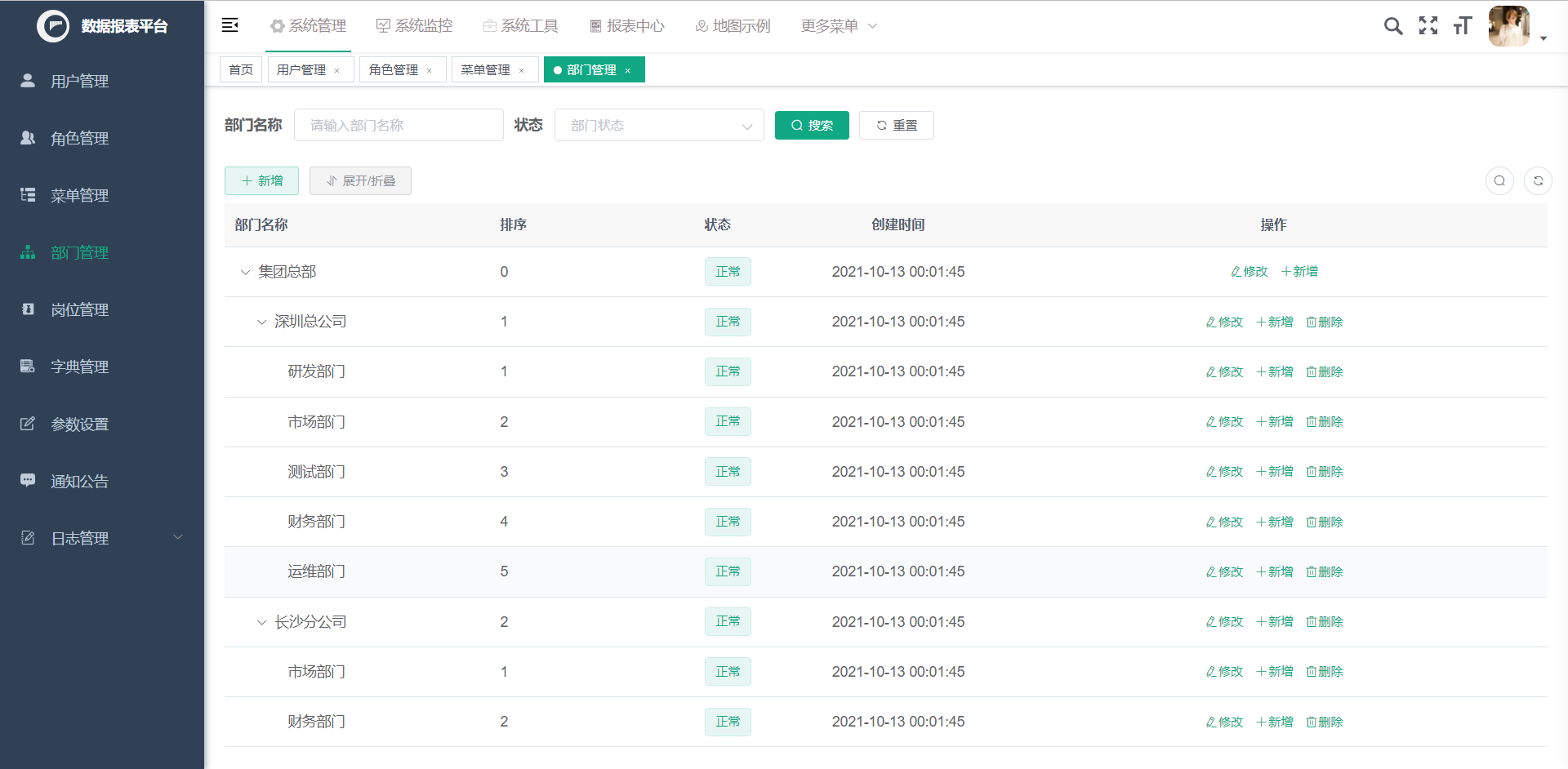Toggle the sidebar collapse hamburger icon
Viewport: 1568px width, 769px height.
coord(230,25)
